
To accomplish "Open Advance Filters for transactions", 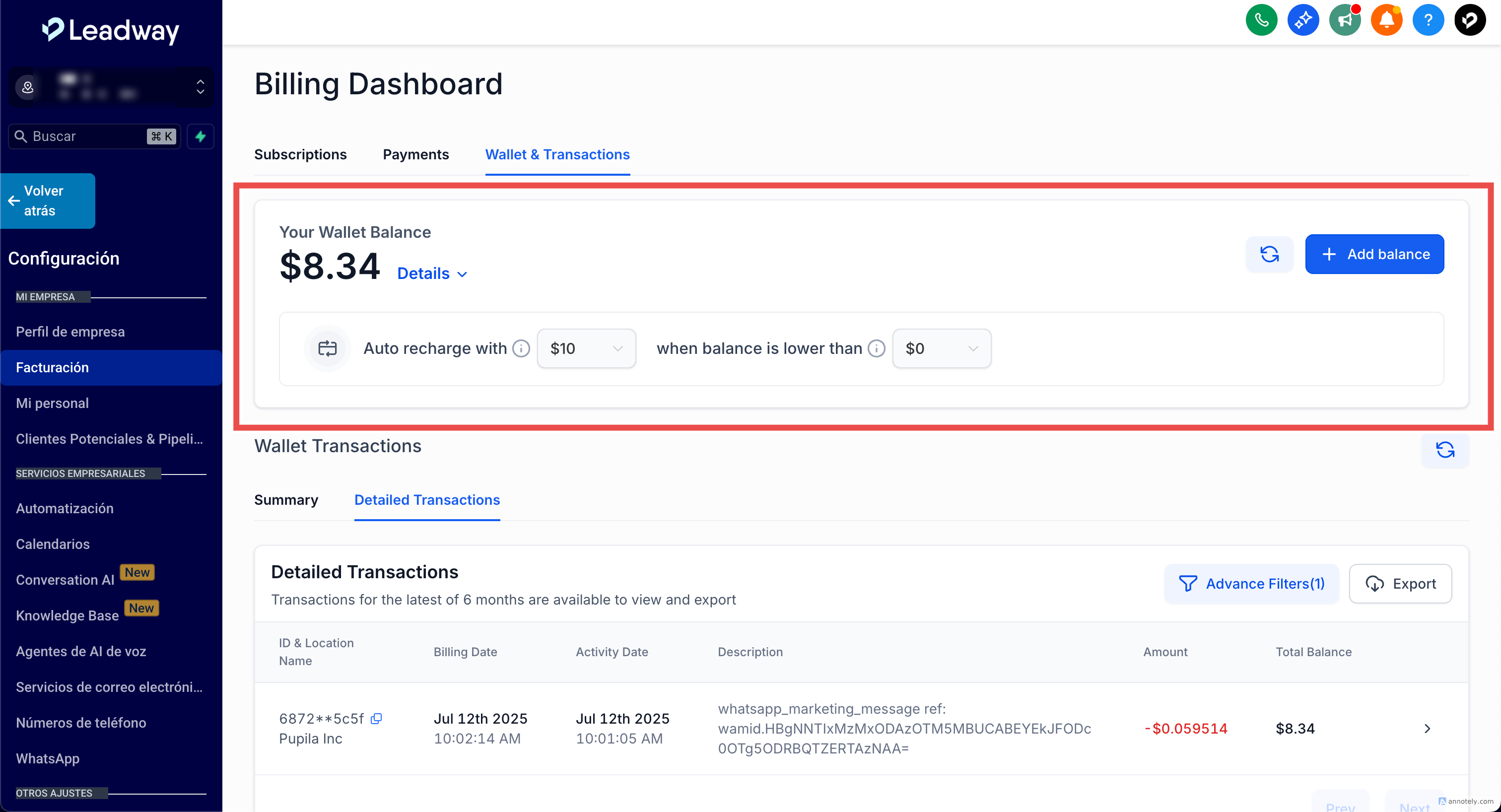I will click(1251, 584).
